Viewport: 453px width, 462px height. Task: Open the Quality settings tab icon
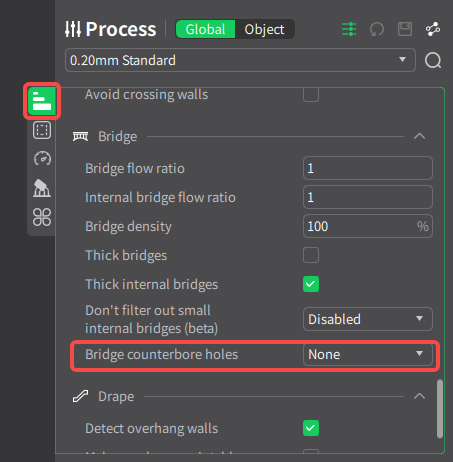(x=42, y=101)
